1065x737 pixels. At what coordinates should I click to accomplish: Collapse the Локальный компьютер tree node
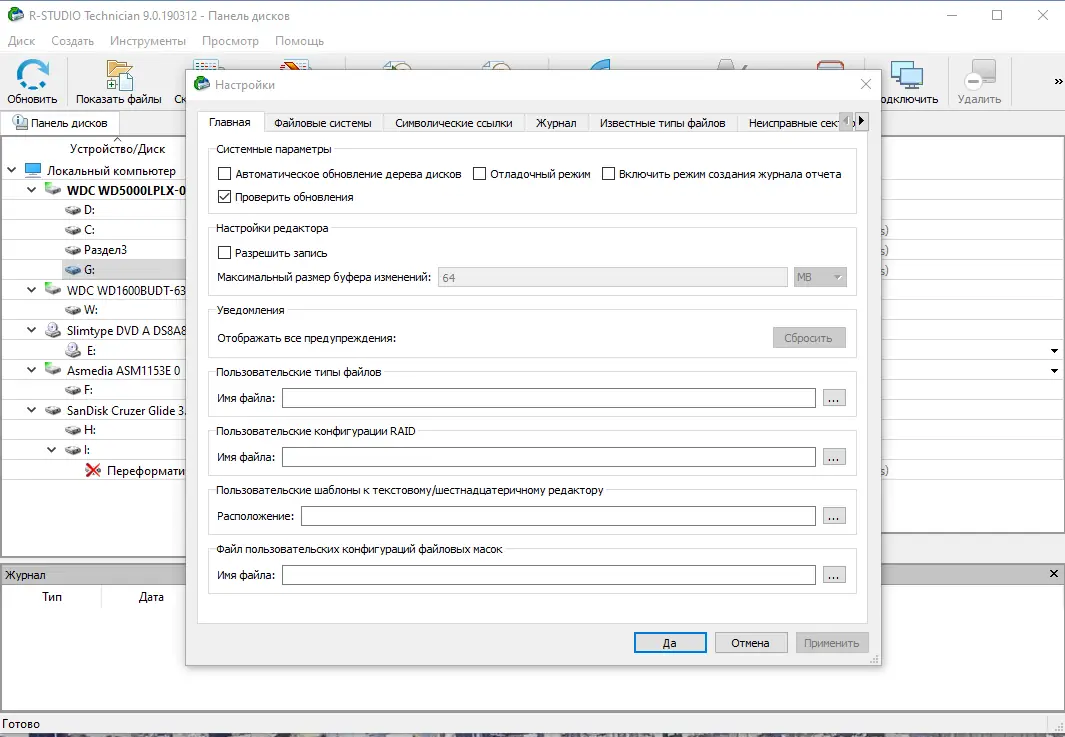(x=12, y=170)
